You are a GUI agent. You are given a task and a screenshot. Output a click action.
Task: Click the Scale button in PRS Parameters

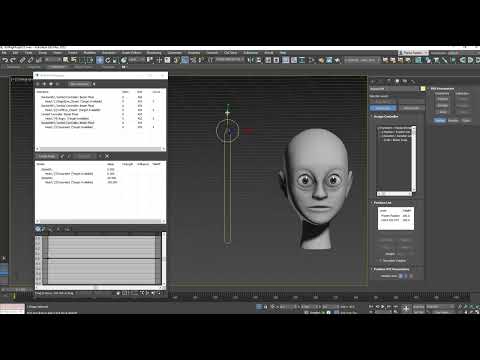click(x=466, y=120)
